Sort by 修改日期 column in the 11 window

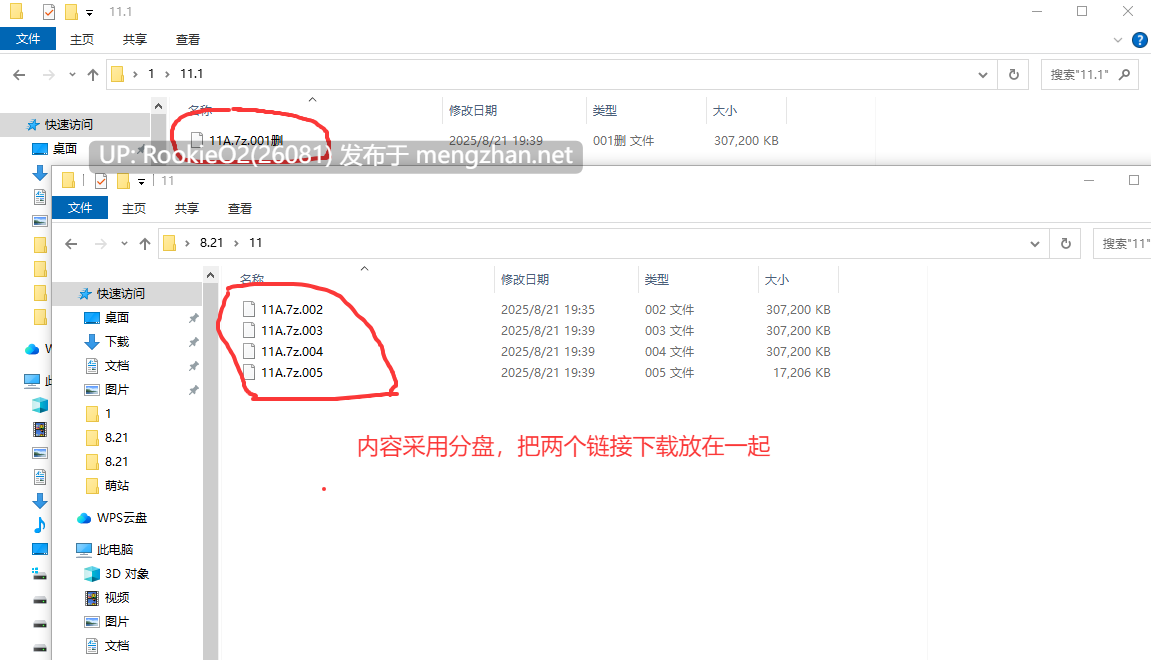[x=525, y=280]
